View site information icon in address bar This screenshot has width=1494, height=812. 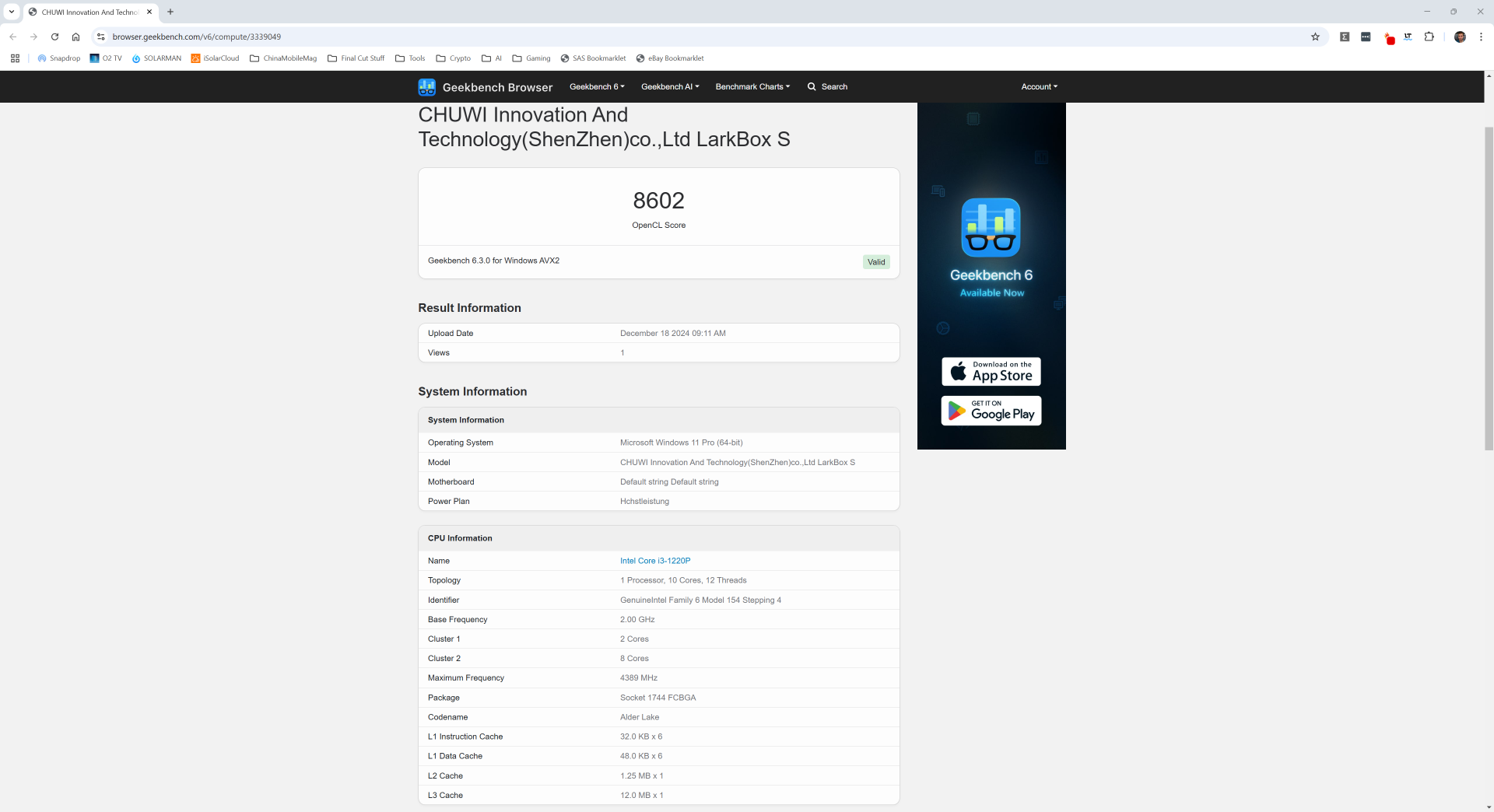100,37
